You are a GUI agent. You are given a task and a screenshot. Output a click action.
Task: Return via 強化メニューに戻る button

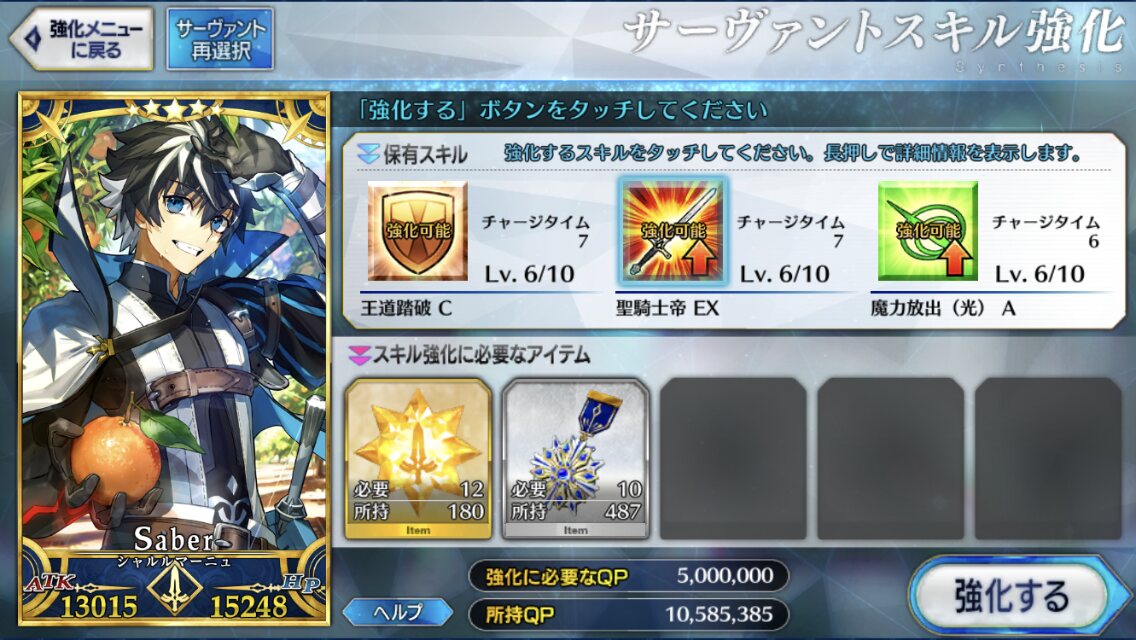pyautogui.click(x=81, y=39)
